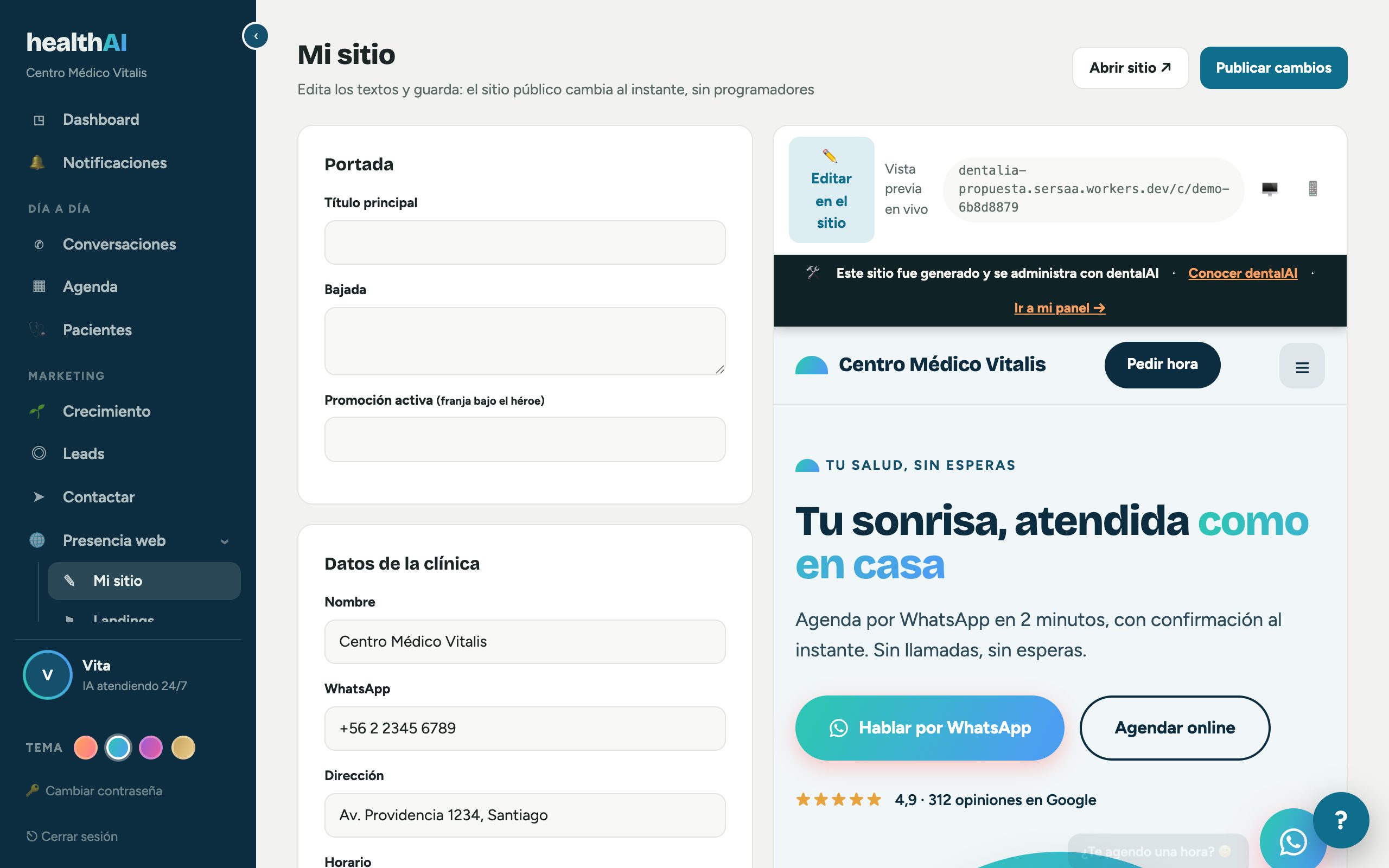This screenshot has width=1389, height=868.
Task: Choose the coral orange theme swatch
Action: [x=86, y=748]
